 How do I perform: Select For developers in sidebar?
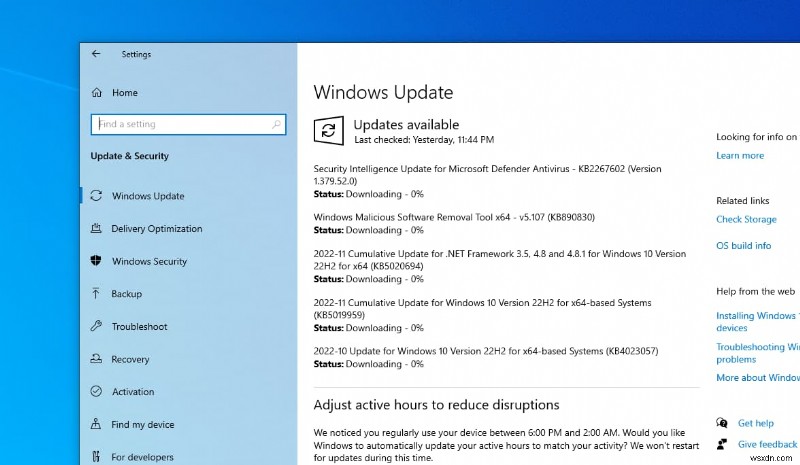coord(142,457)
